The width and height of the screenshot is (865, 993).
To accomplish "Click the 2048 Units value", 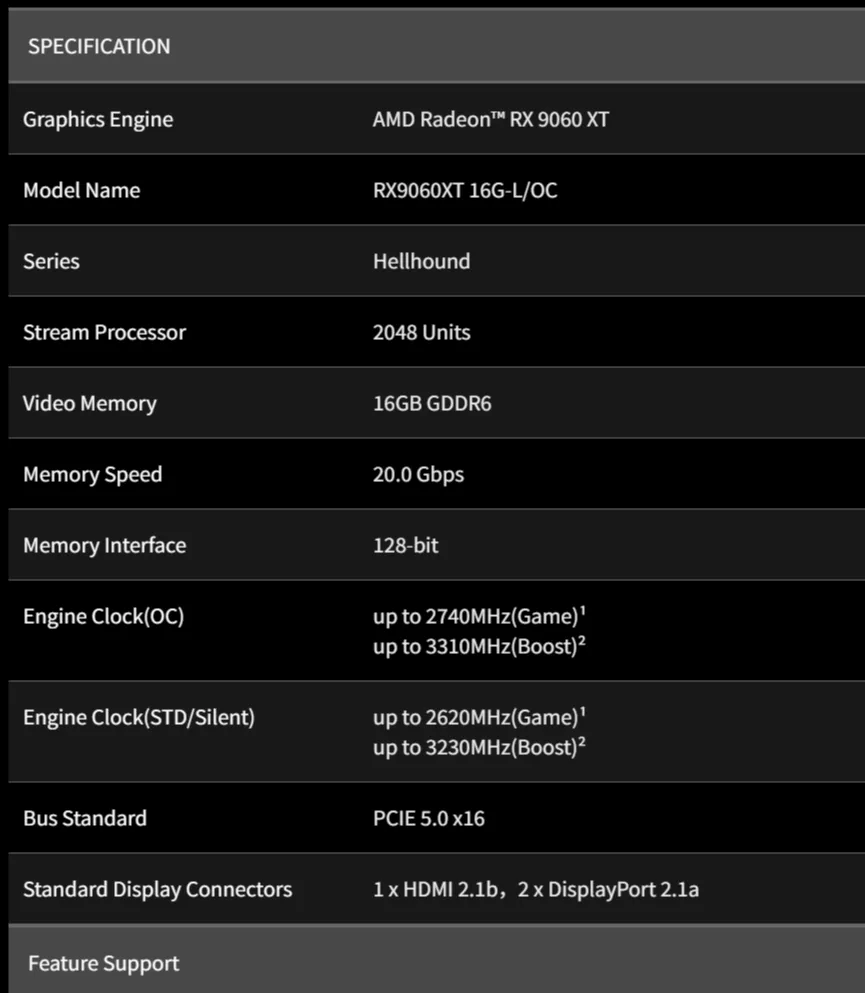I will click(x=421, y=332).
